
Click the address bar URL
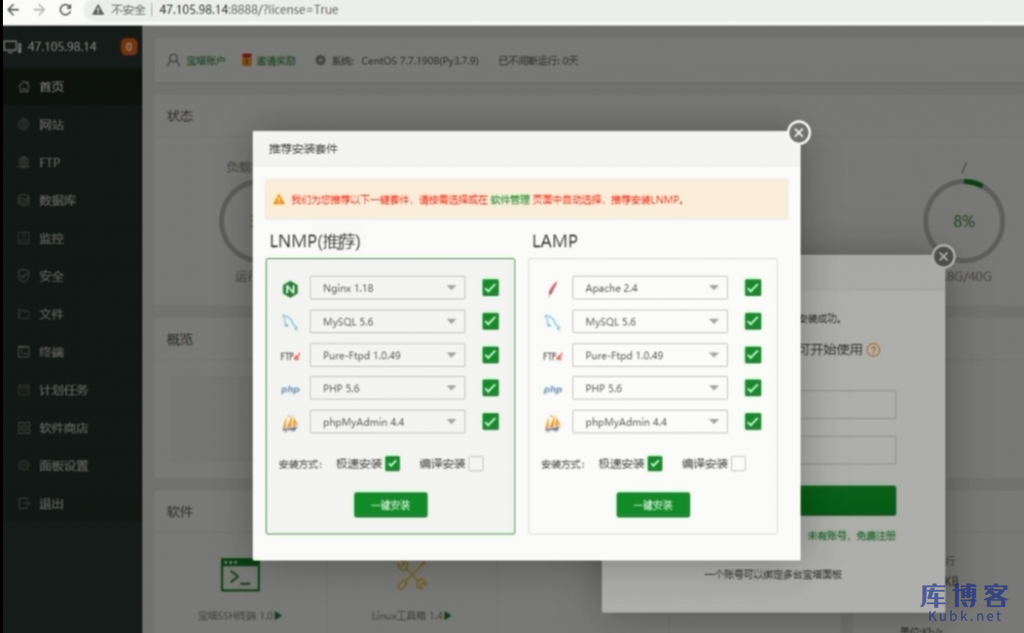point(248,10)
